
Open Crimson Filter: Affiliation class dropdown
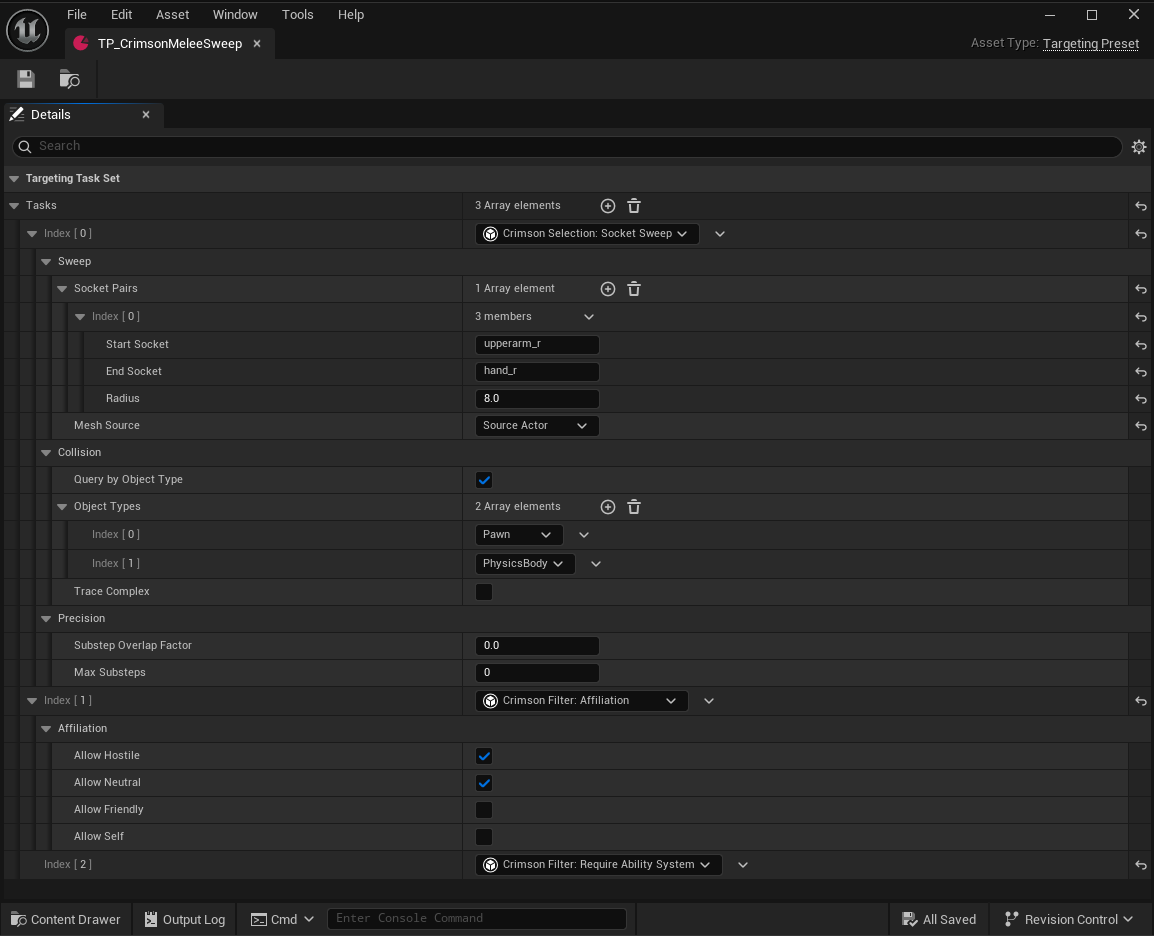pyautogui.click(x=581, y=701)
